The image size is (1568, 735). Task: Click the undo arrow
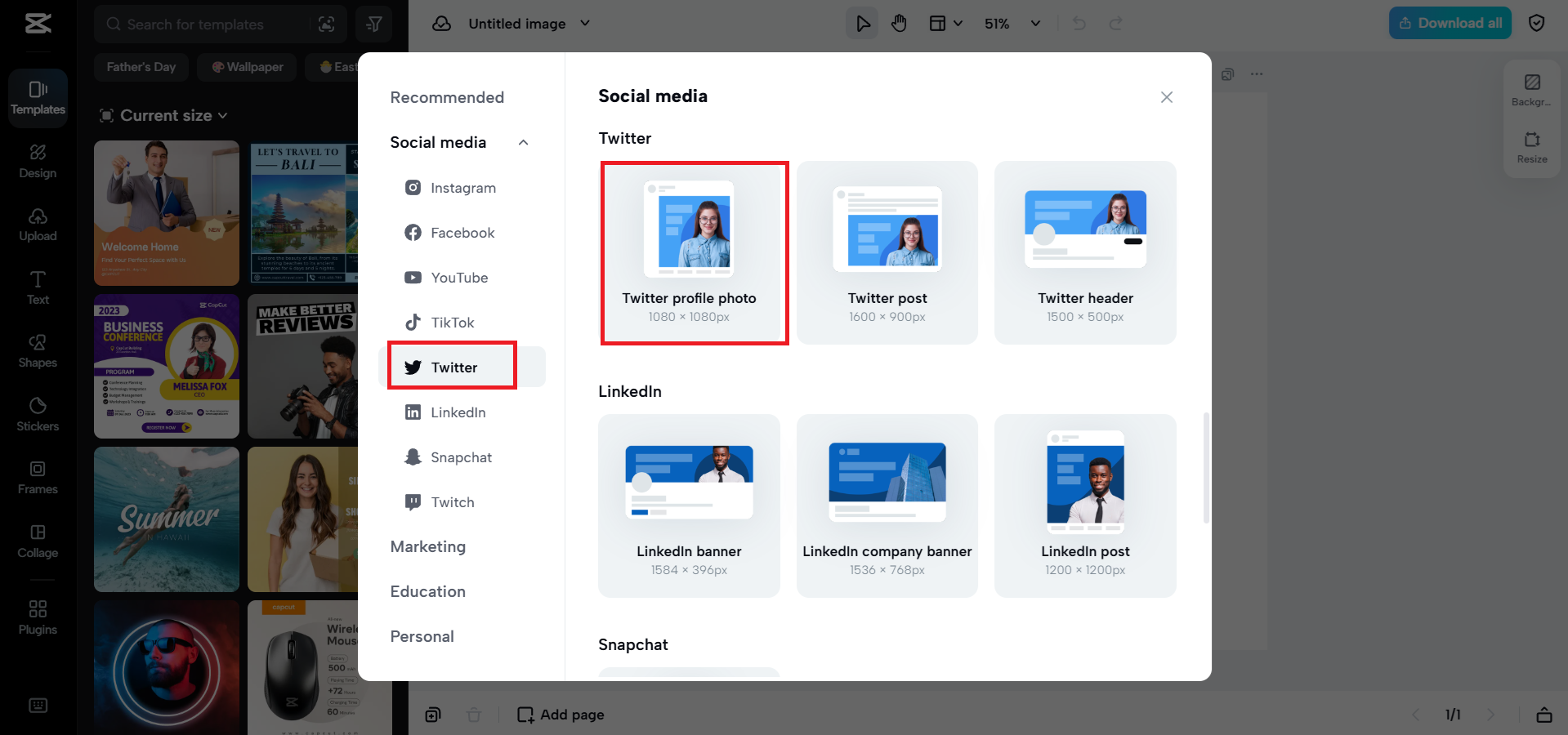[1079, 24]
